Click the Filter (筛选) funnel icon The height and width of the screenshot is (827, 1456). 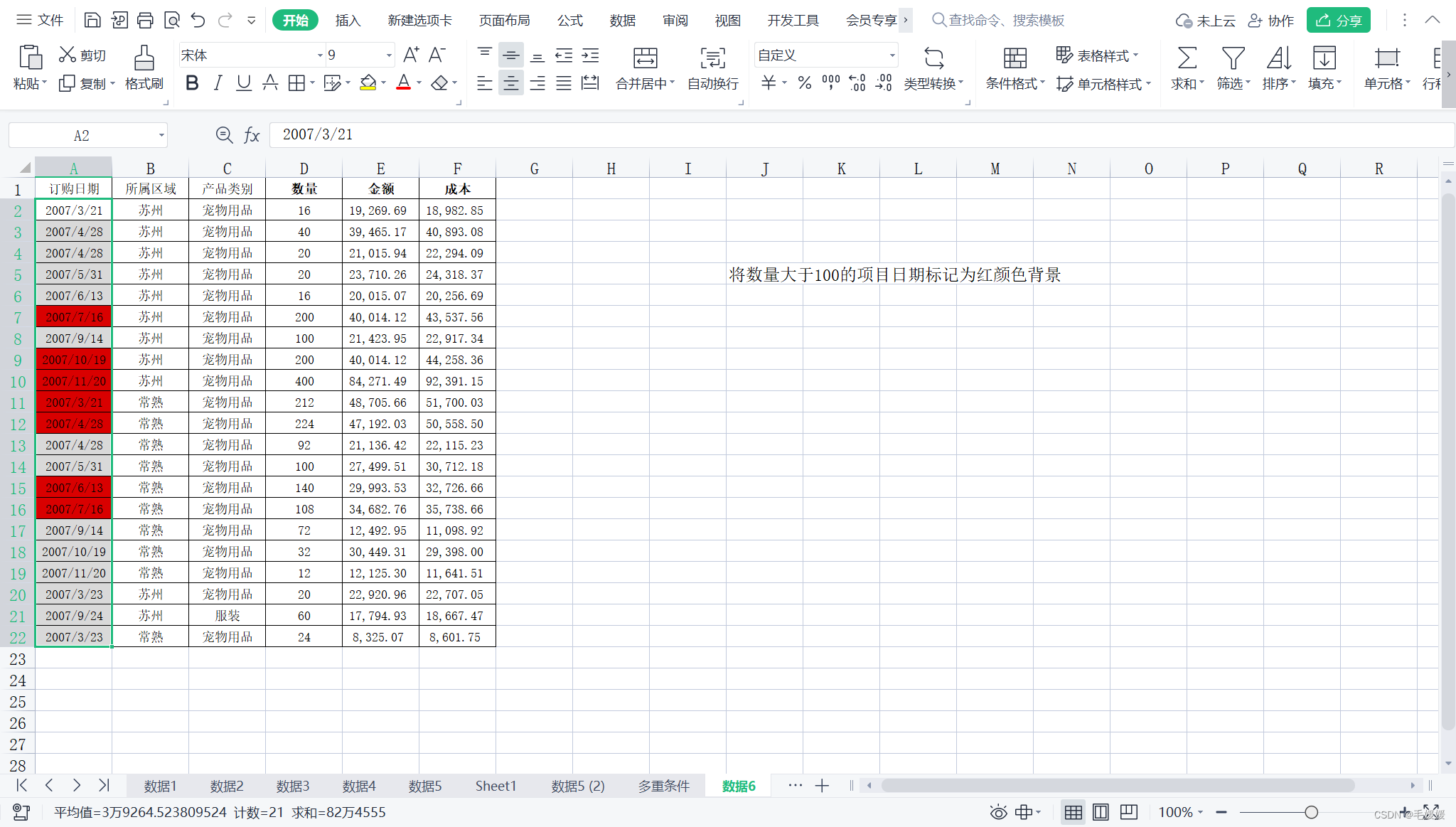[x=1233, y=58]
